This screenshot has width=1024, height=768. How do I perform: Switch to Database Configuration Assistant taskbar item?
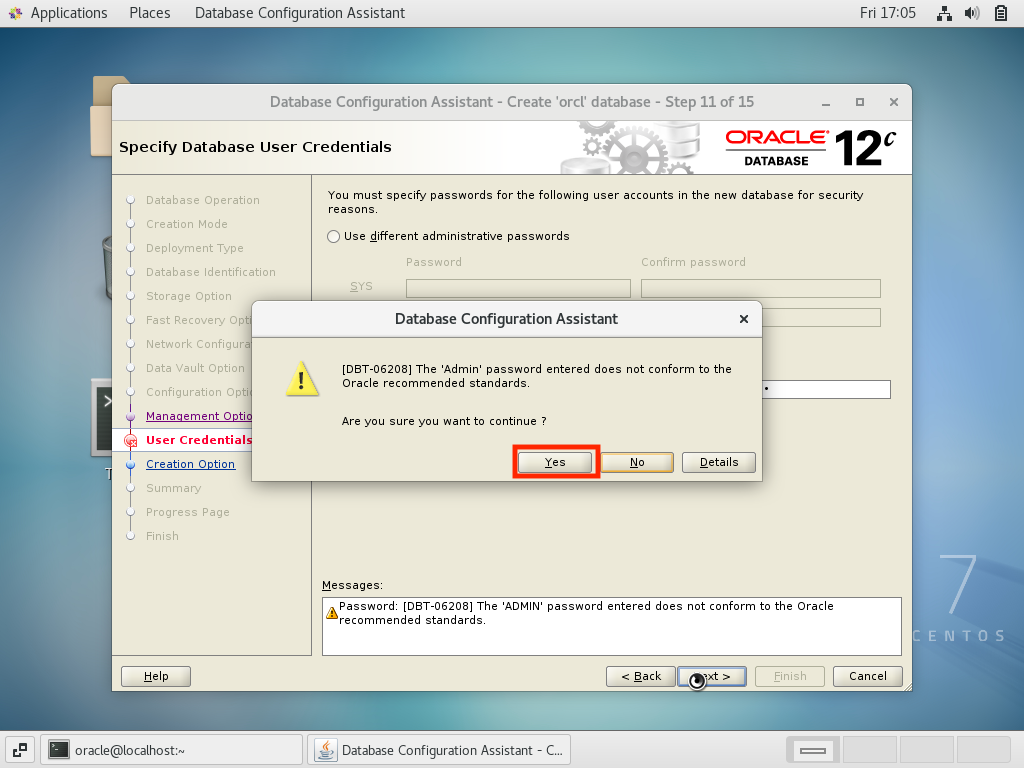pos(440,750)
